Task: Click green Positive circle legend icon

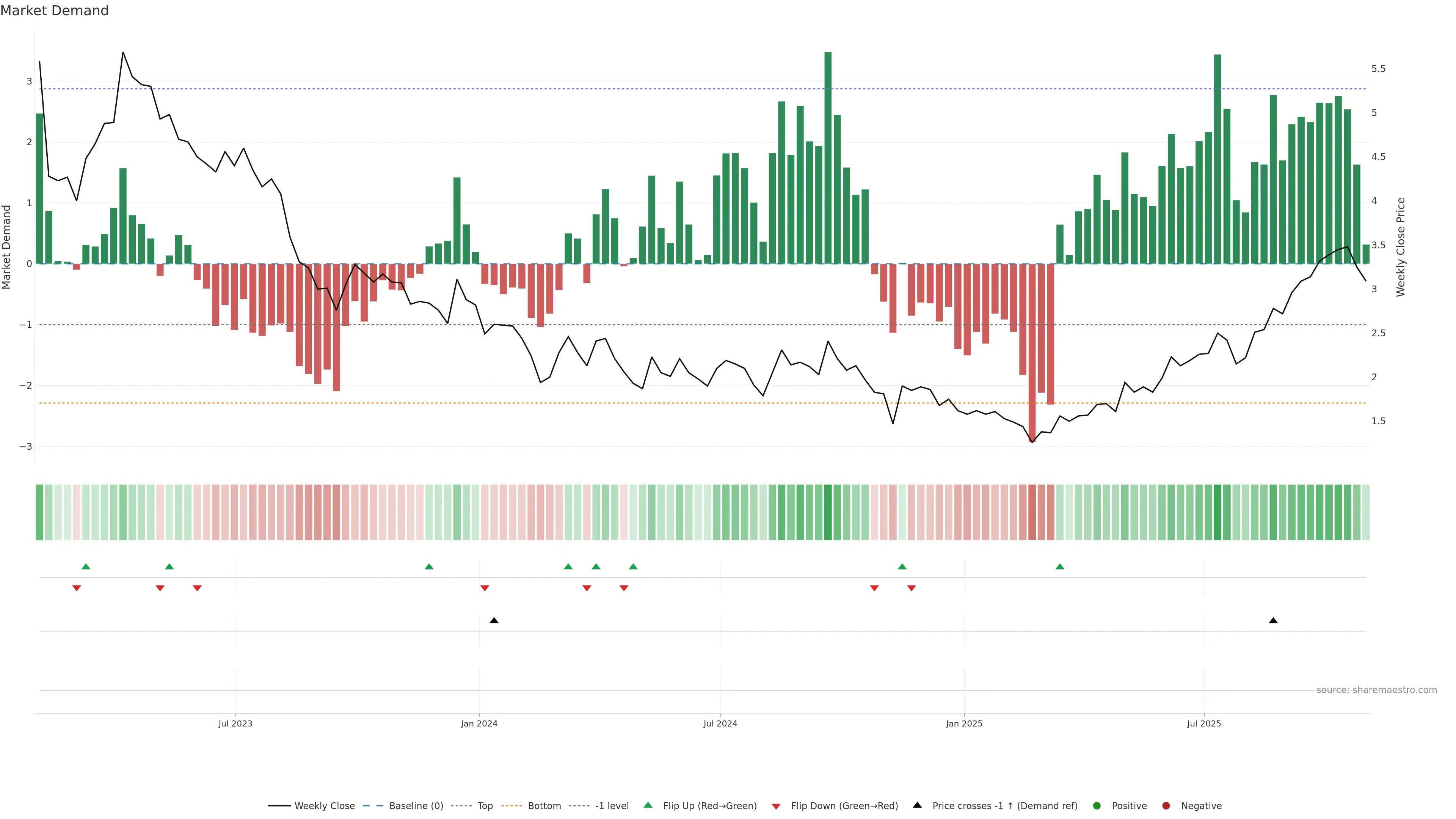Action: [x=1097, y=805]
